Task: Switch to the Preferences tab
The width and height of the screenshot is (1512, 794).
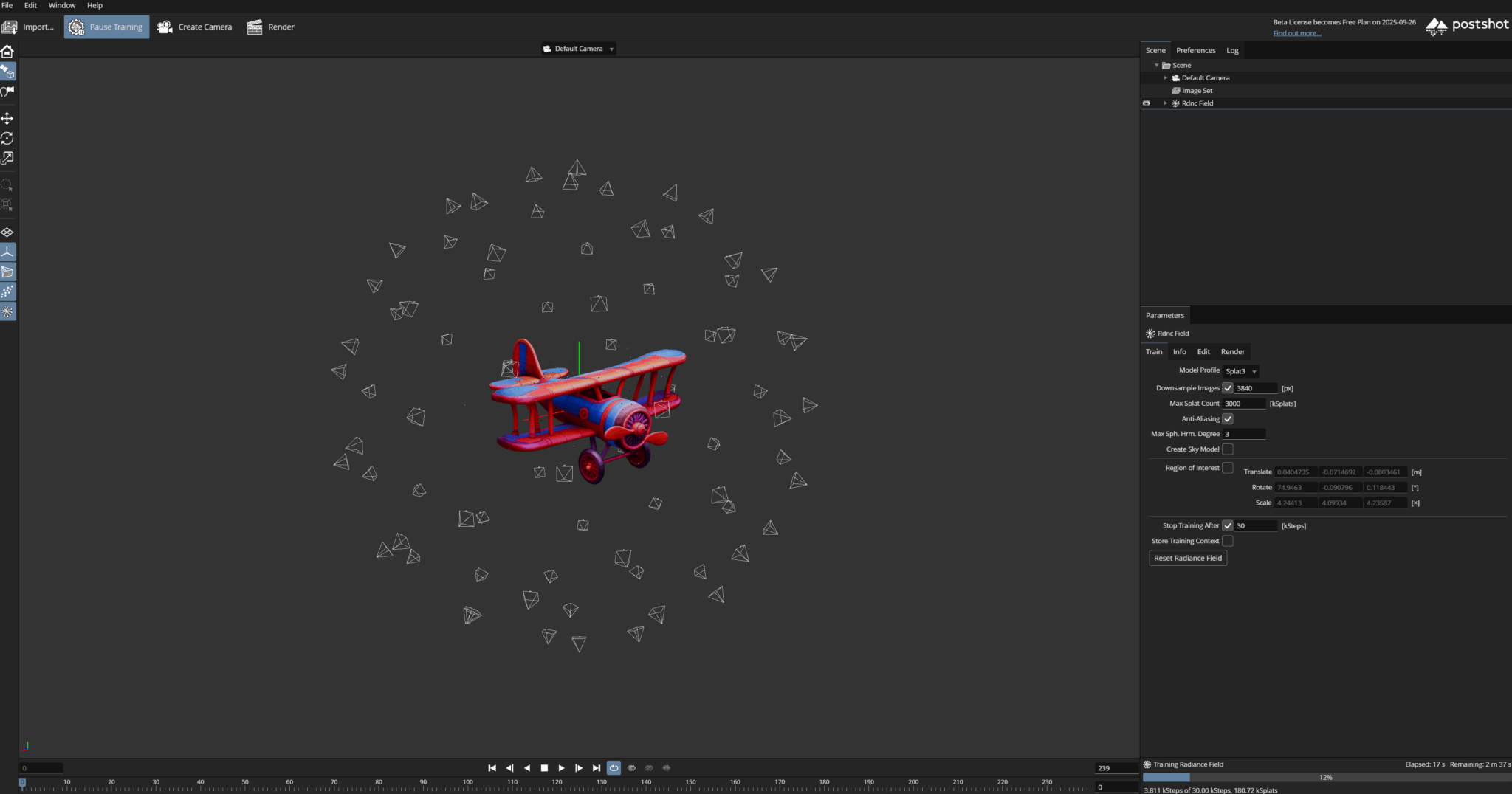Action: [x=1196, y=50]
